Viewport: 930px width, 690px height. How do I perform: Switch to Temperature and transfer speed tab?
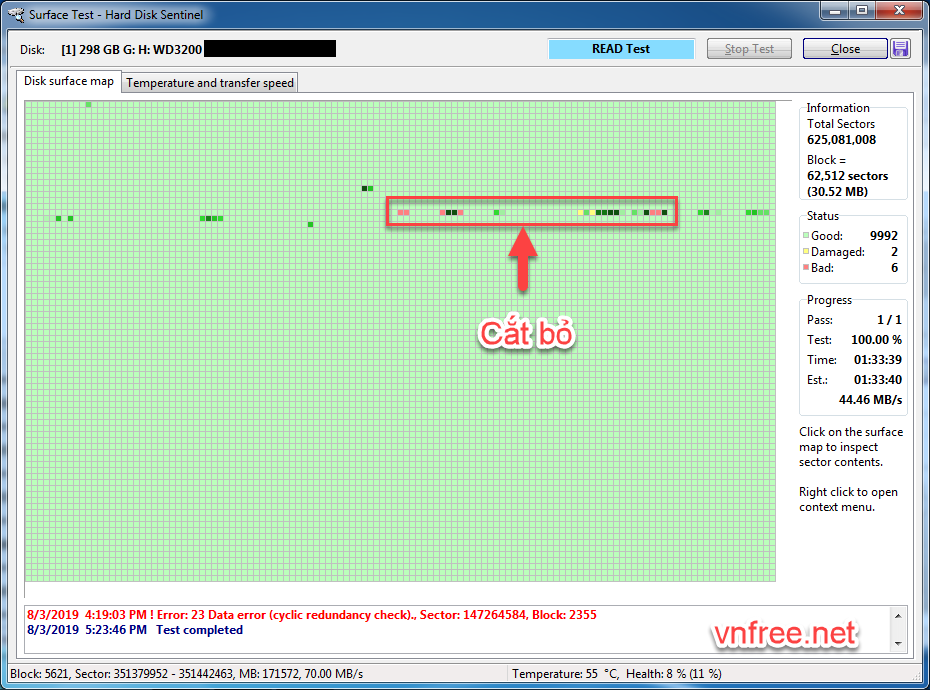pos(209,83)
